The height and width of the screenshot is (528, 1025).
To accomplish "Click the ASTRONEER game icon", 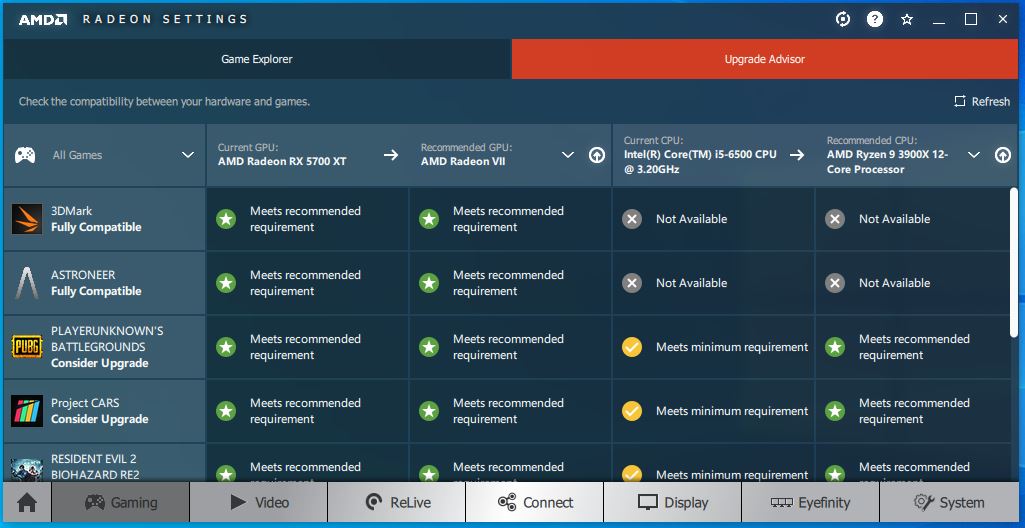I will click(27, 283).
